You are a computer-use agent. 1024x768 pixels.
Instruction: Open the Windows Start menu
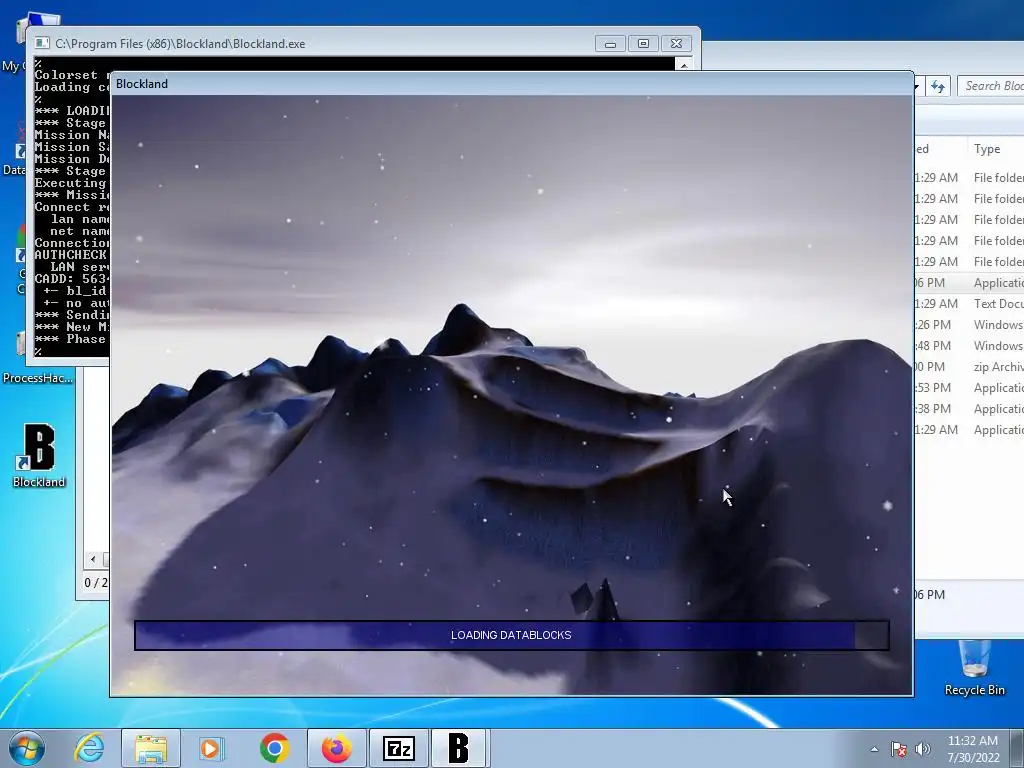coord(27,748)
